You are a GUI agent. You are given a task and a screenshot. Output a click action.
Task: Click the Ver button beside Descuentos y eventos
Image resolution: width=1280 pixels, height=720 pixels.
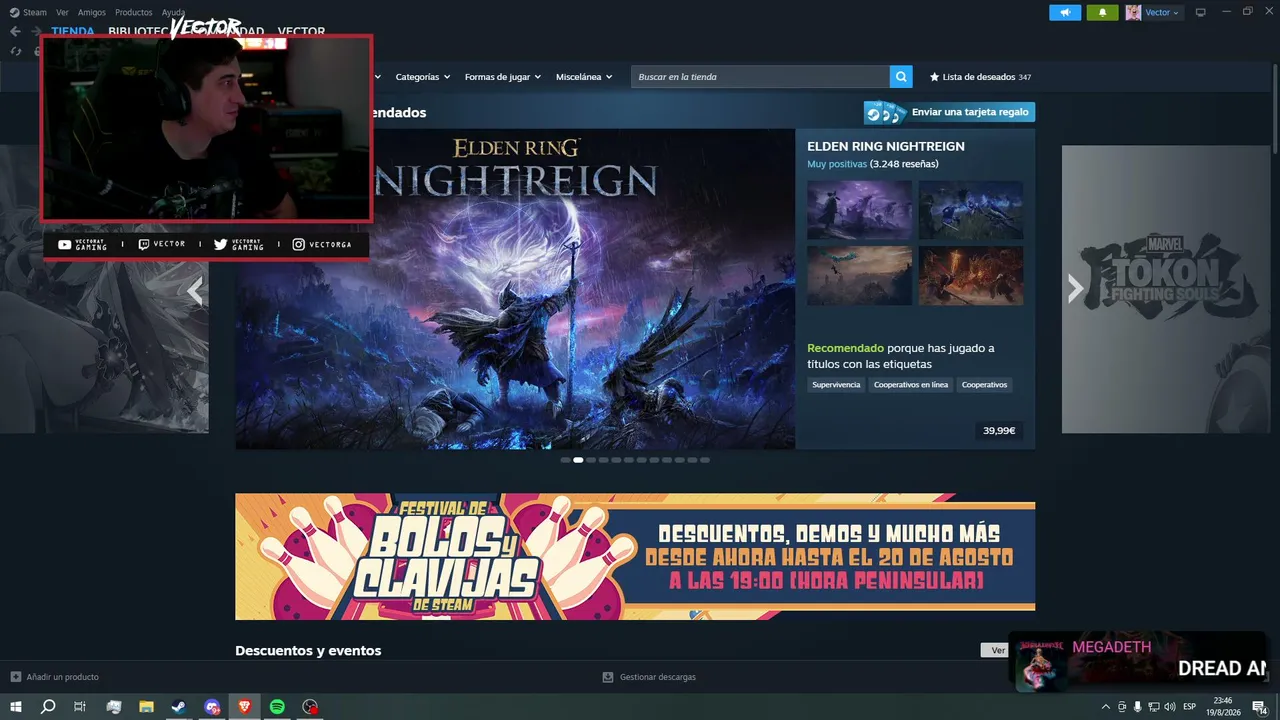(x=997, y=650)
